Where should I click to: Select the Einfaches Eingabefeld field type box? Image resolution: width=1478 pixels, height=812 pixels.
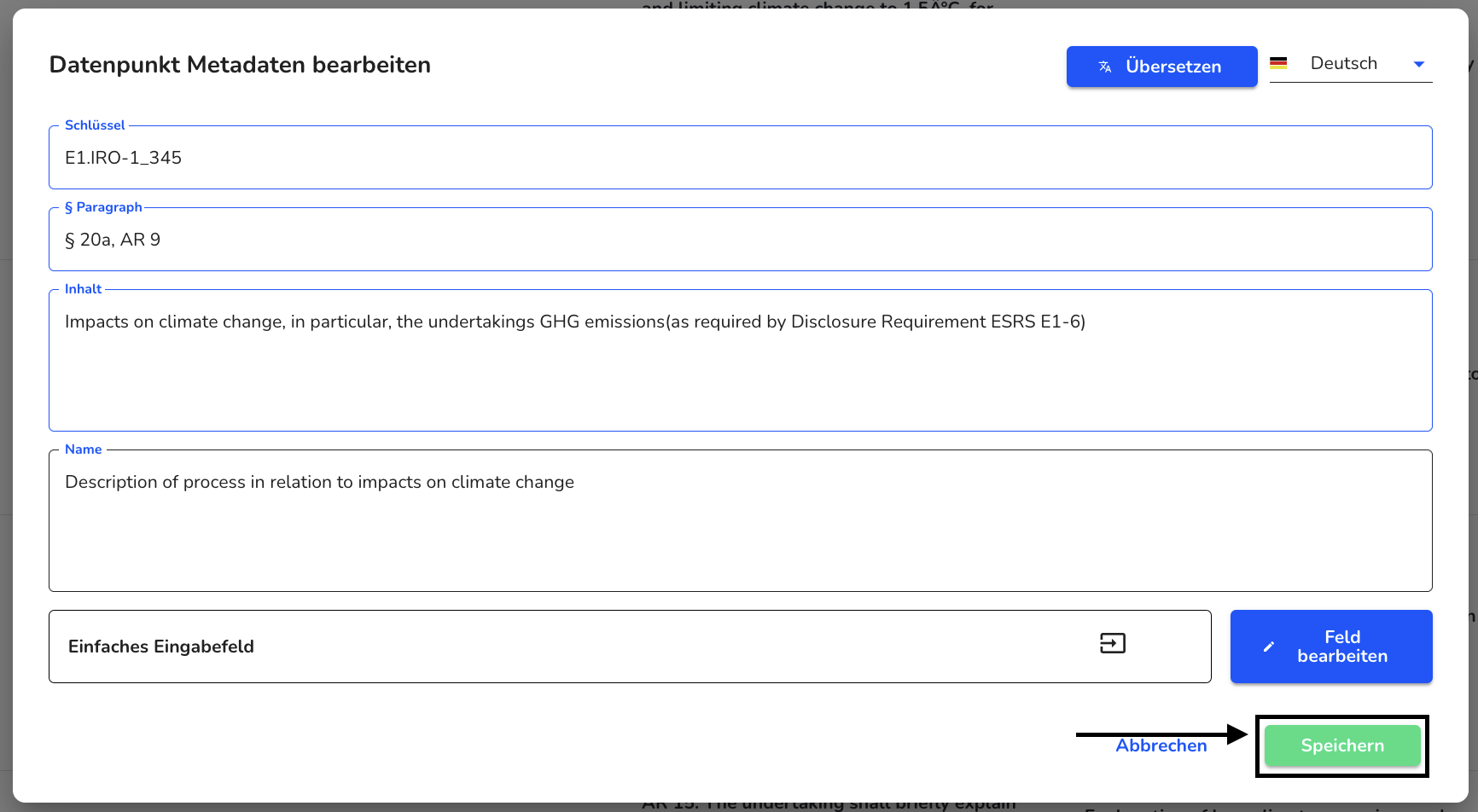(630, 647)
